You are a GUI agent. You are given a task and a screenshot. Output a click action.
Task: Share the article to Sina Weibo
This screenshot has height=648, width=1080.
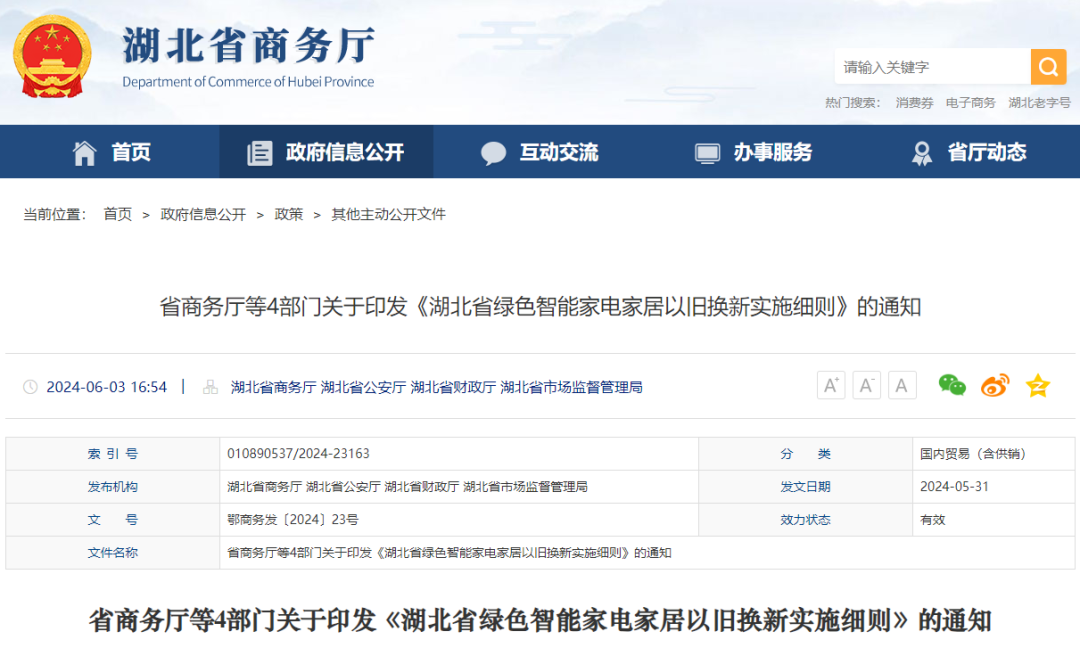tap(994, 384)
